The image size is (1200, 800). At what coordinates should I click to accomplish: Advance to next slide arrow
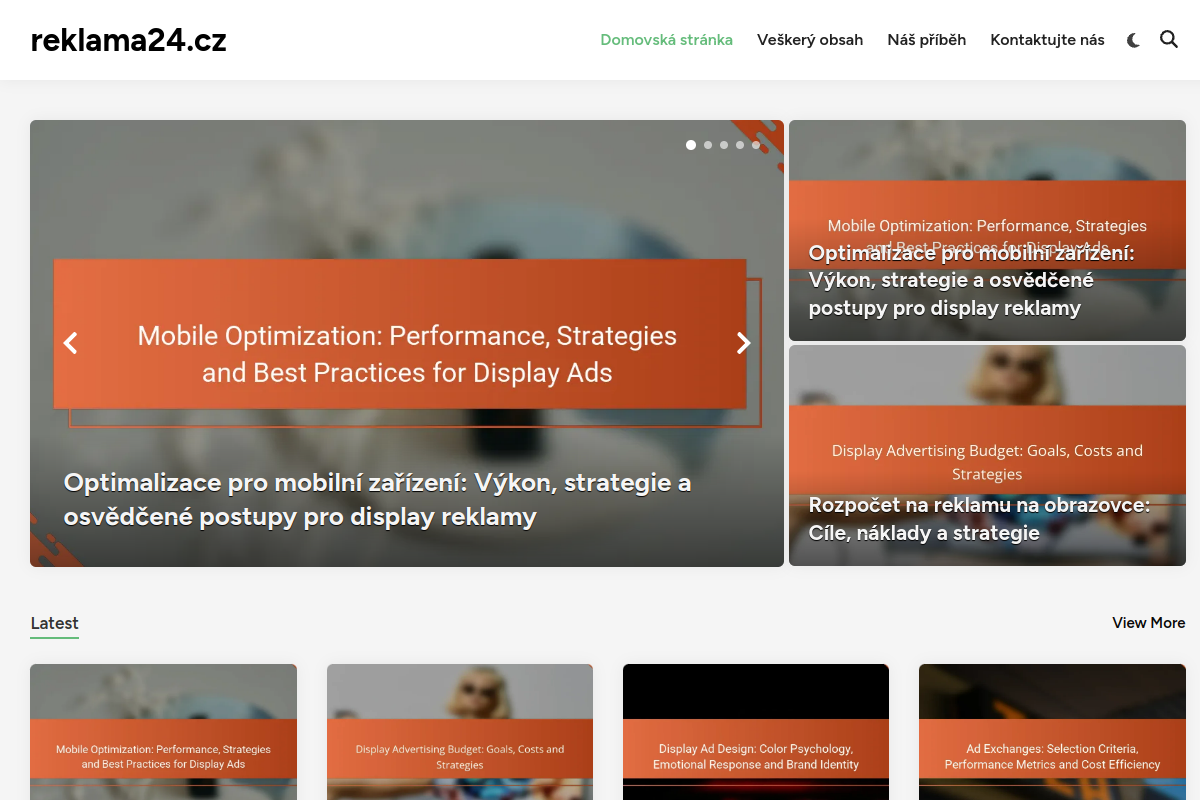743,343
